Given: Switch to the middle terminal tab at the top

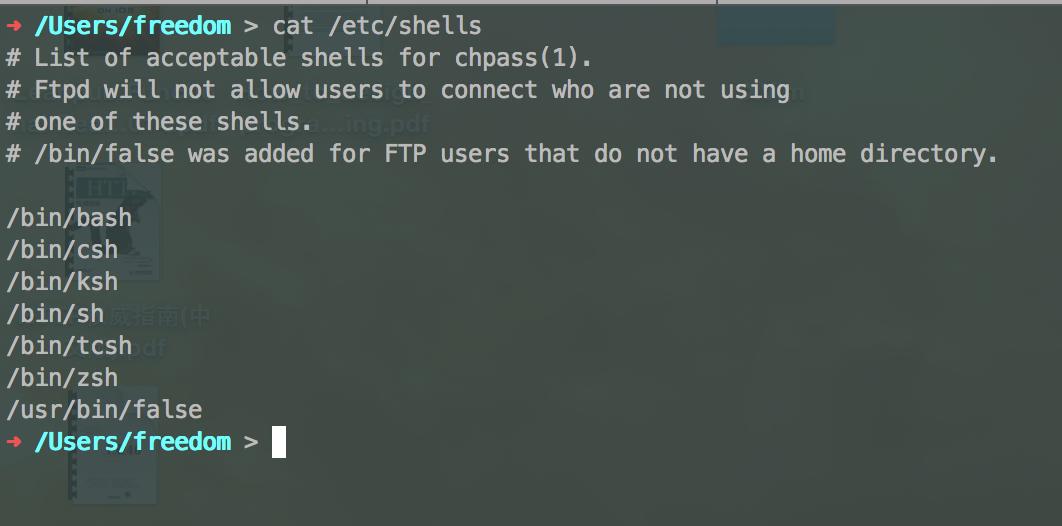Looking at the screenshot, I should 542,2.
